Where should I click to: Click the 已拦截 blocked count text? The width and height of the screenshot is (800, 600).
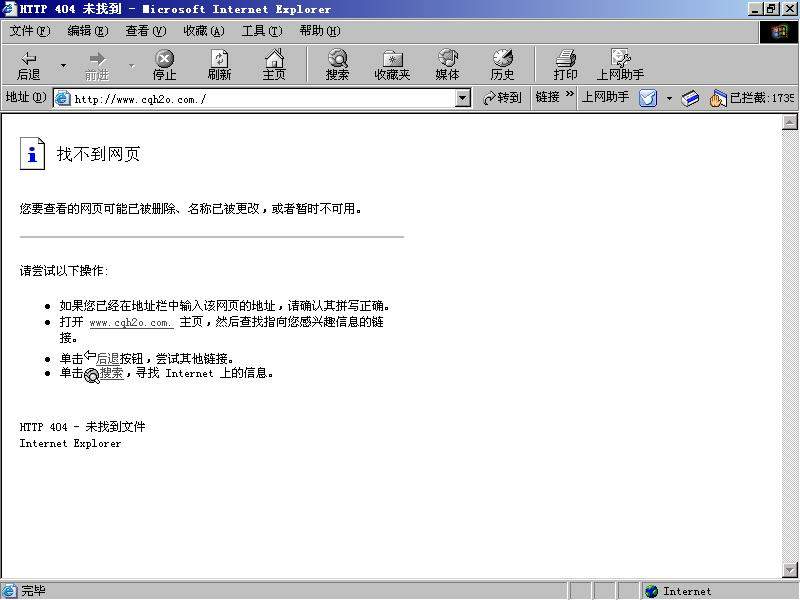tap(762, 97)
